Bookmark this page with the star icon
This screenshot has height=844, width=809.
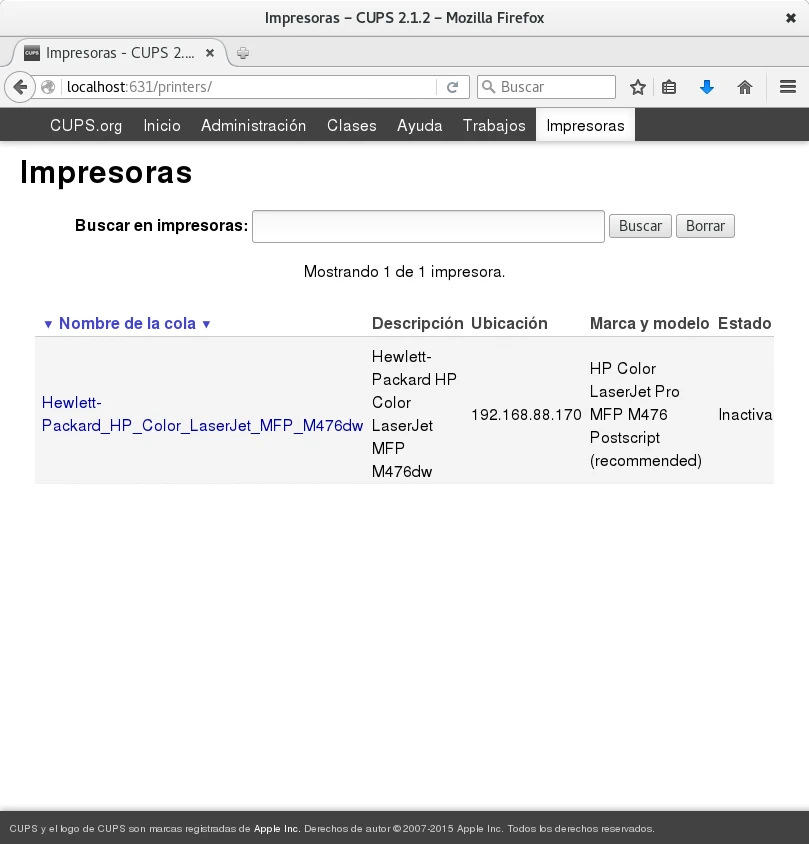coord(638,87)
